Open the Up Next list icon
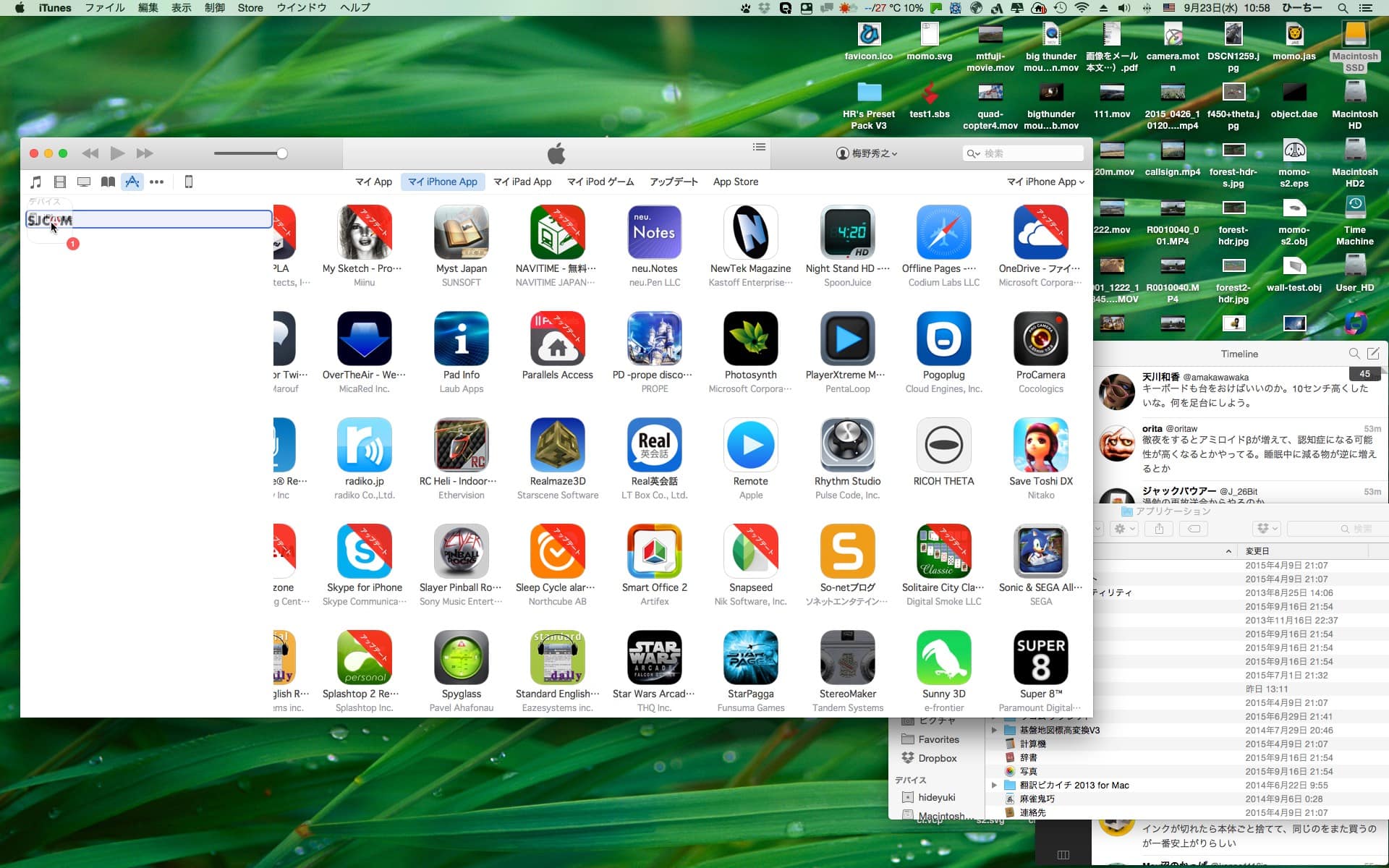The height and width of the screenshot is (868, 1389). pos(759,147)
